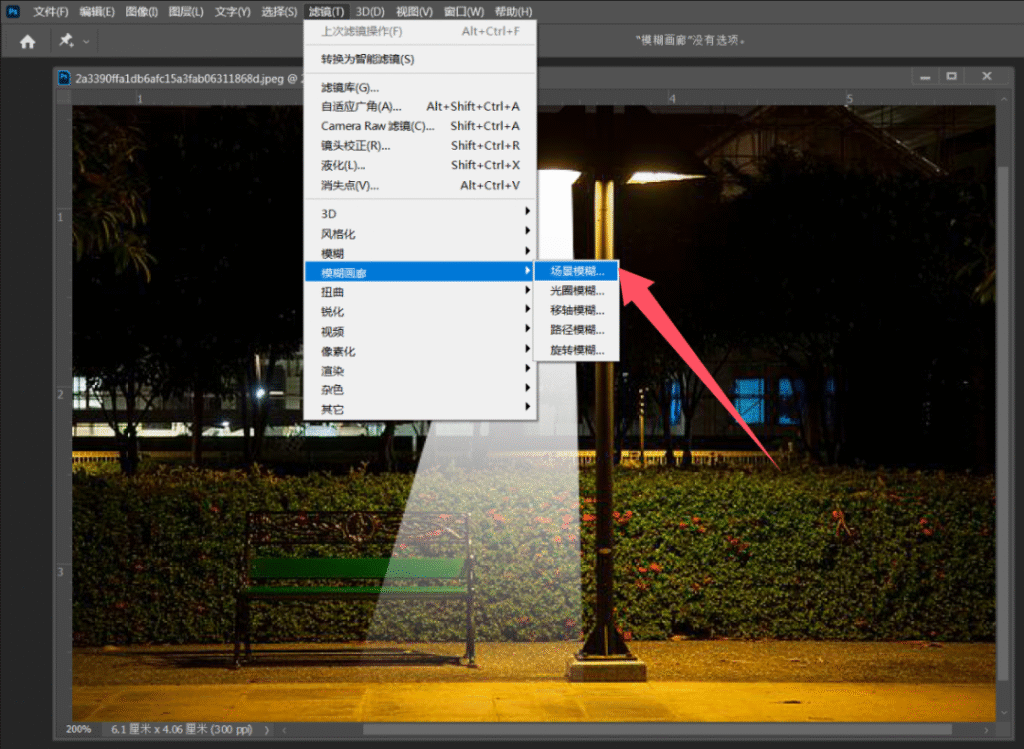Maximize the jpeg document window
The width and height of the screenshot is (1024, 749).
click(952, 76)
